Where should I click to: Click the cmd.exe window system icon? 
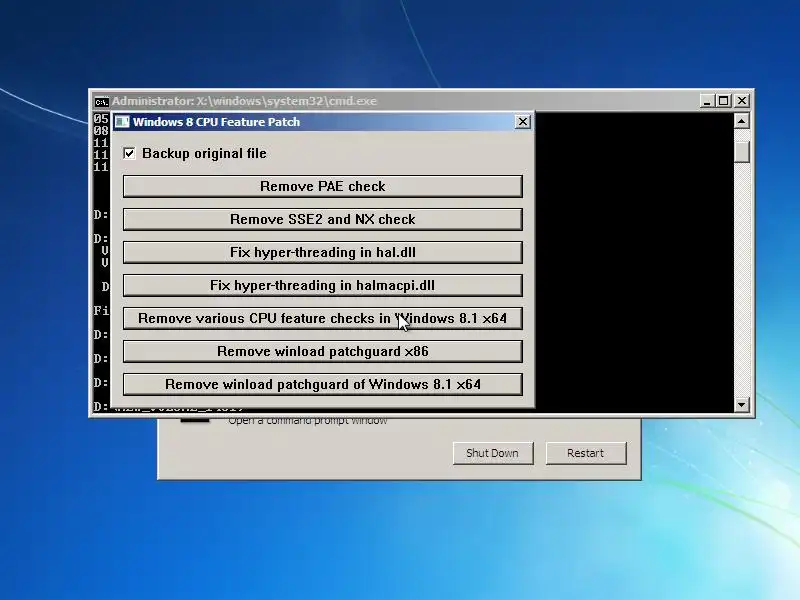[102, 102]
